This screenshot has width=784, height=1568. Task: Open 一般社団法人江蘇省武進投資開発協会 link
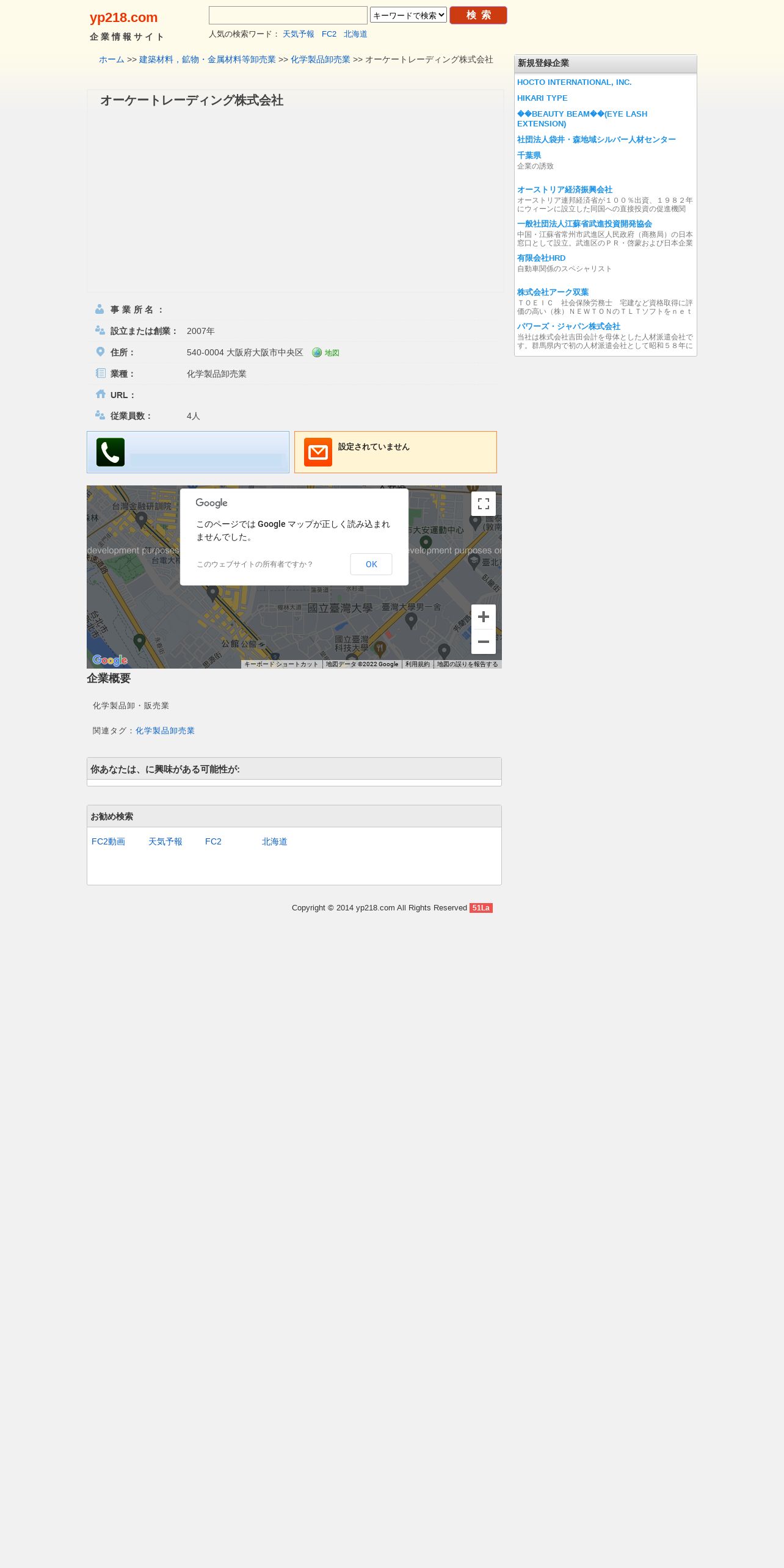[584, 224]
